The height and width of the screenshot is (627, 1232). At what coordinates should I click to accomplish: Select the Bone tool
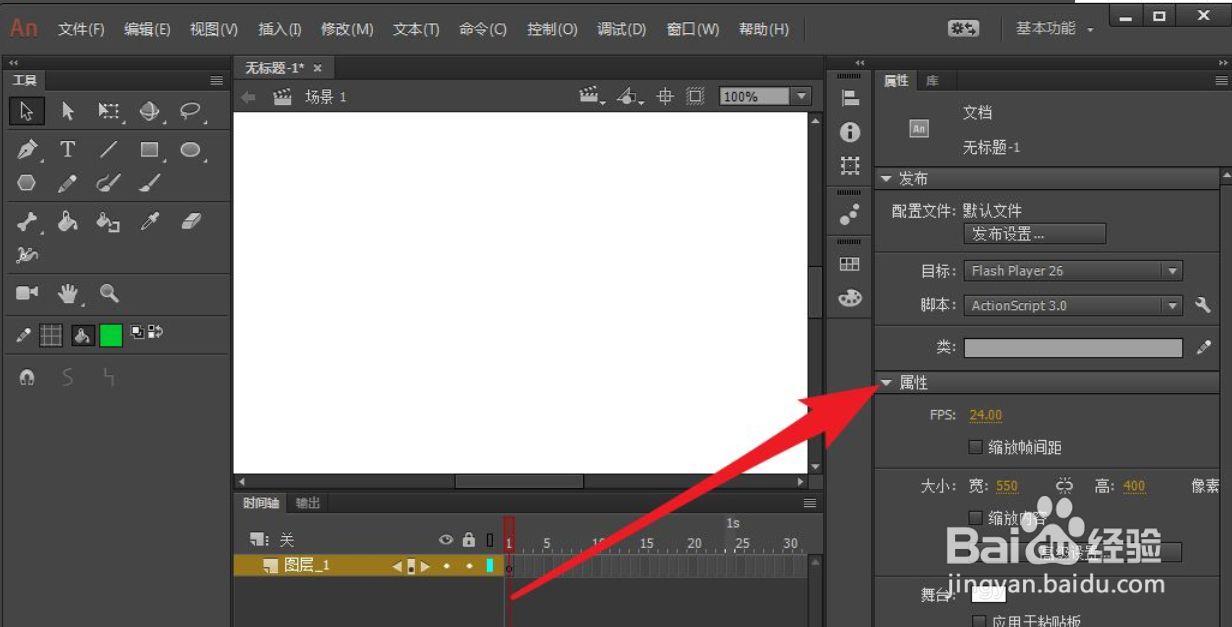point(27,221)
